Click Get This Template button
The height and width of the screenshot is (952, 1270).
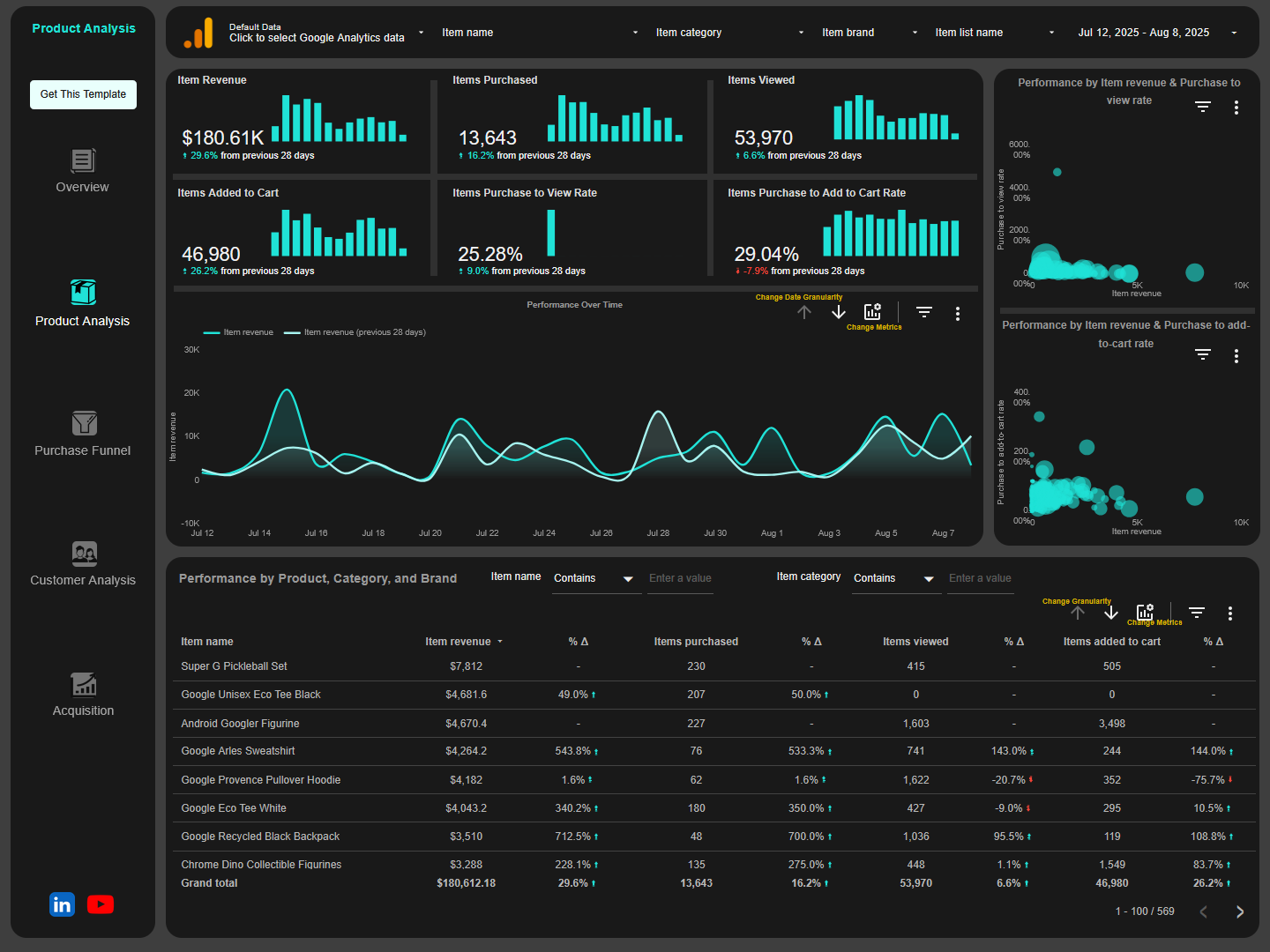83,94
